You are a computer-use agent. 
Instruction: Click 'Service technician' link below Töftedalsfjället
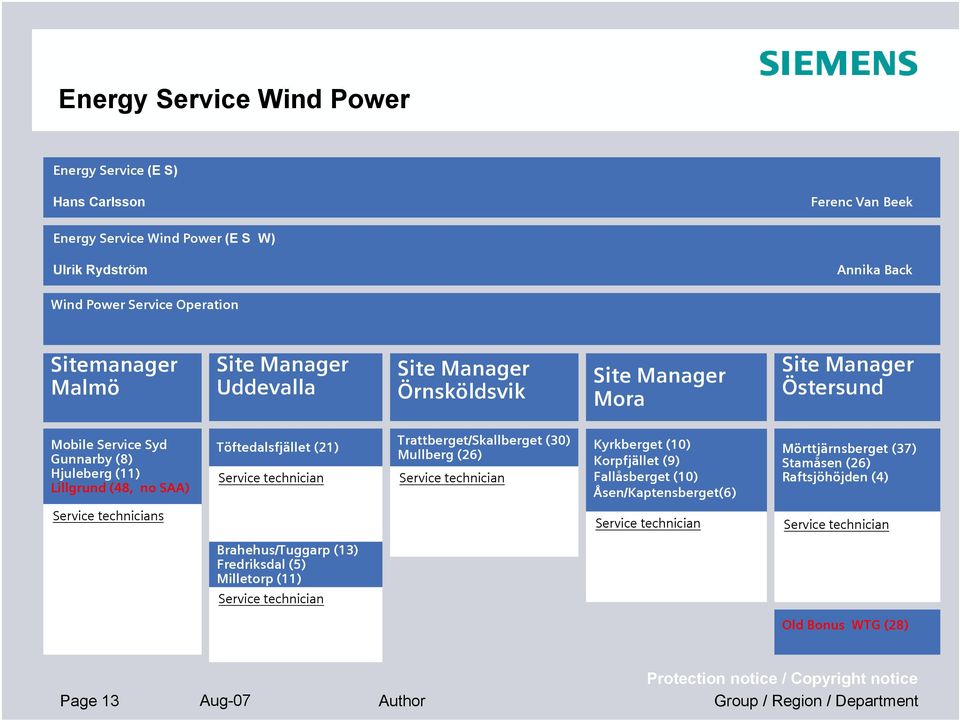point(271,478)
